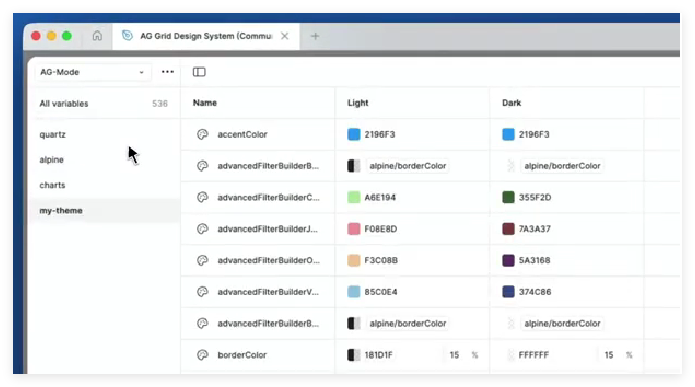Edit the Light borderColor opacity value 15
Viewport: 695px width, 387px height.
[x=454, y=355]
